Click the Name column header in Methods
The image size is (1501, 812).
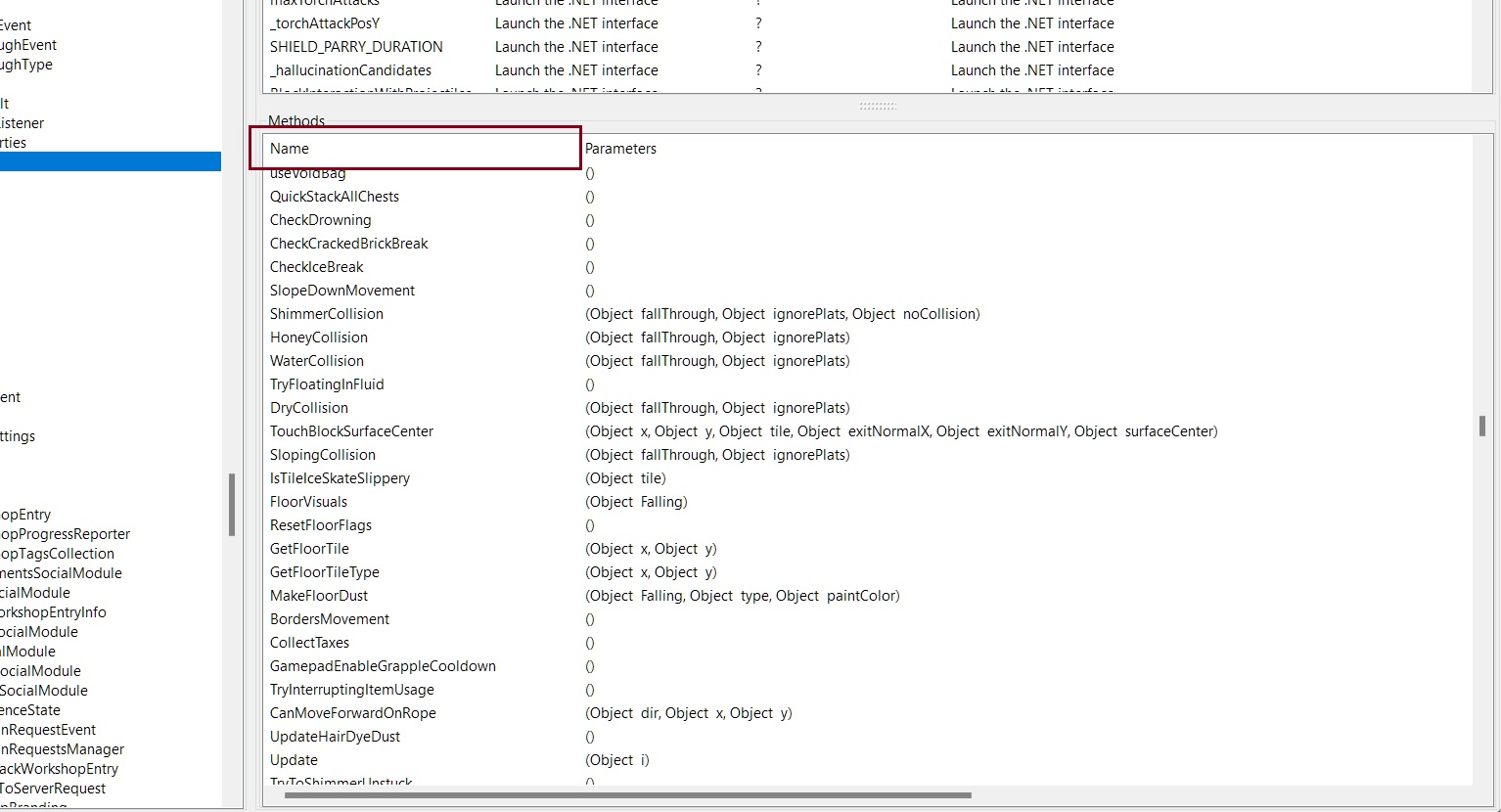(x=290, y=149)
